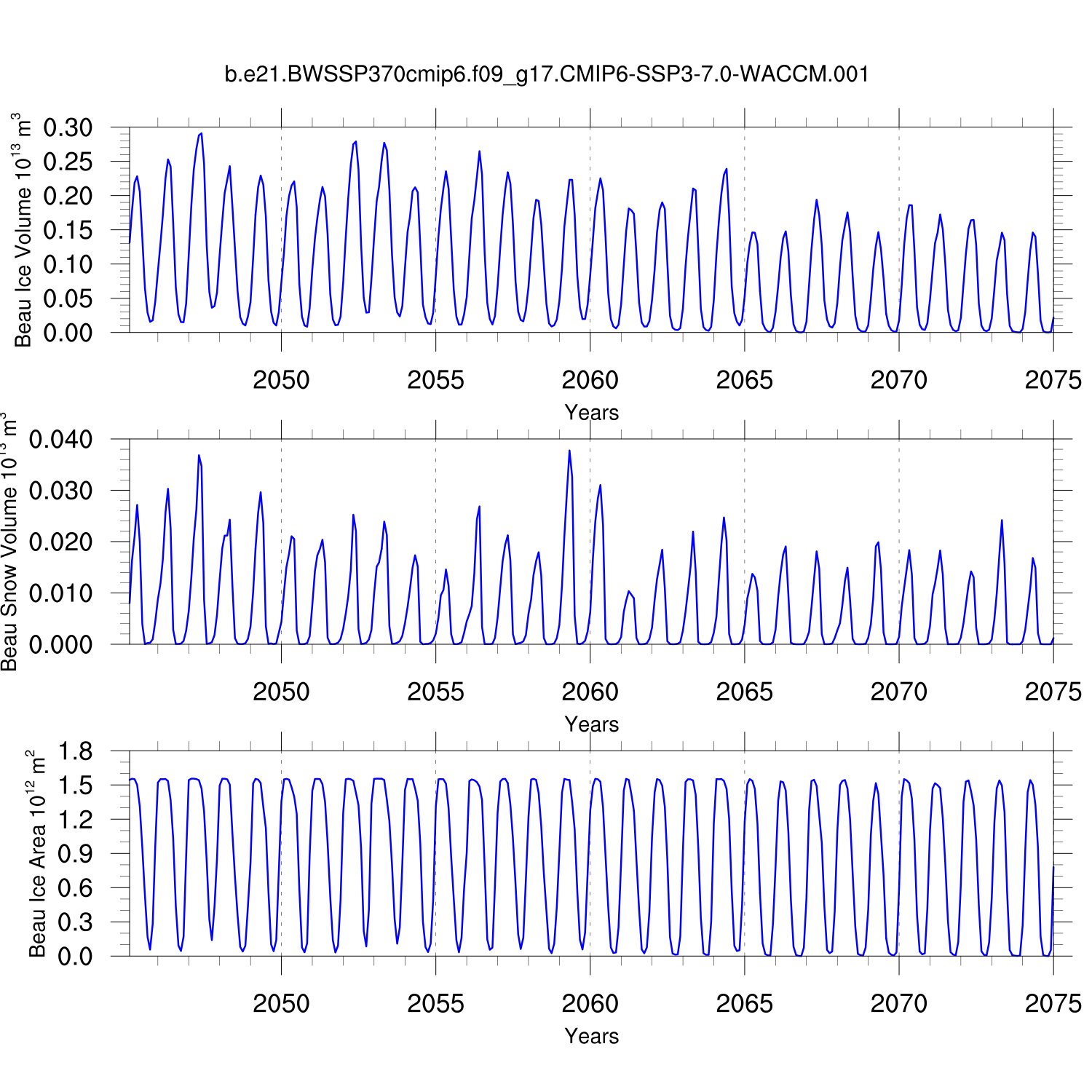Click the 0.9 tick value on ice area axis
1092x1092 pixels.
(76, 854)
